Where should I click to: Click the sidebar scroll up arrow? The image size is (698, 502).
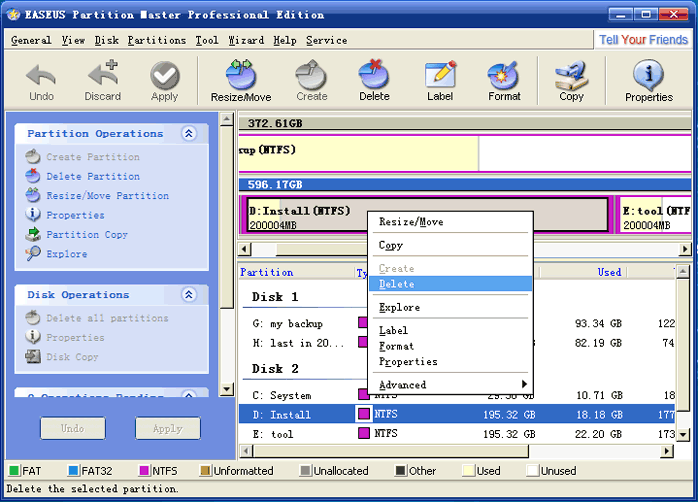(x=227, y=119)
